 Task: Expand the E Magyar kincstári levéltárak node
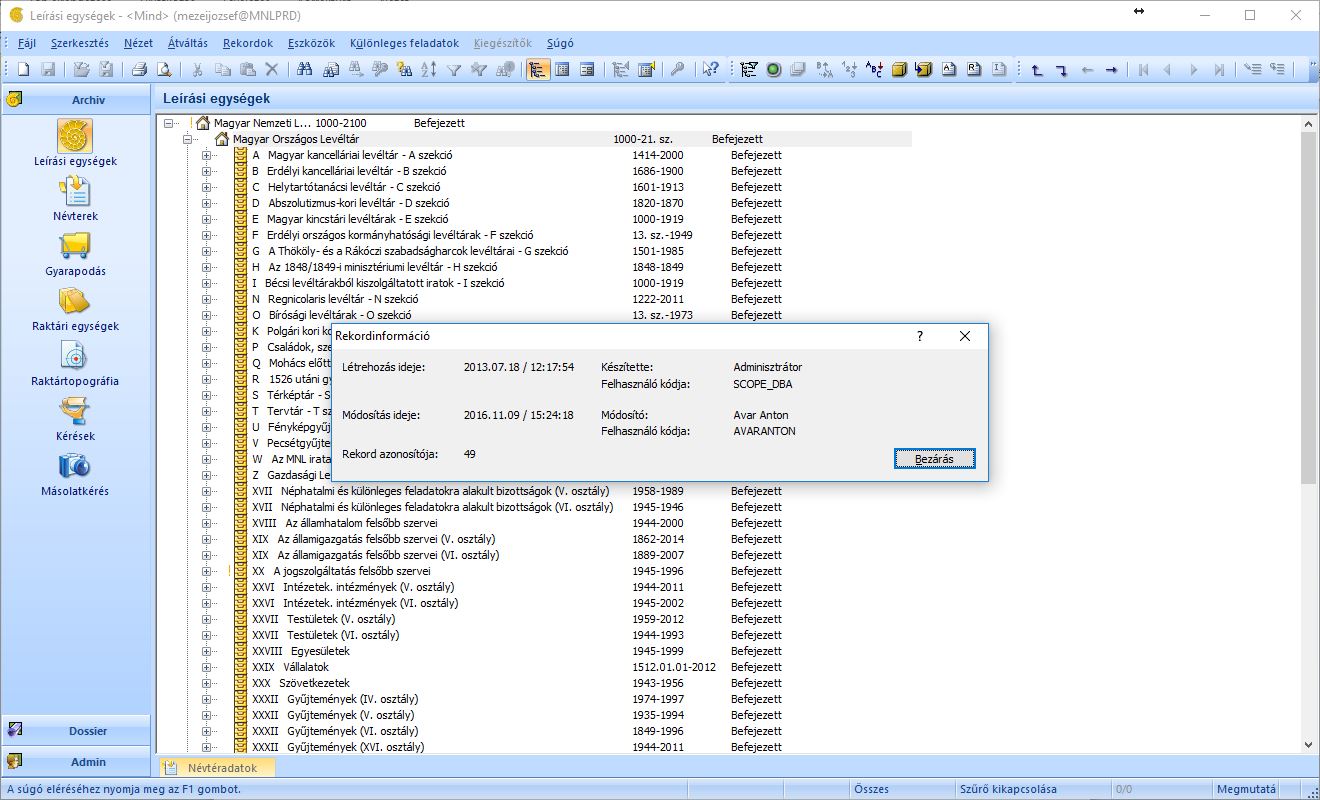click(207, 219)
